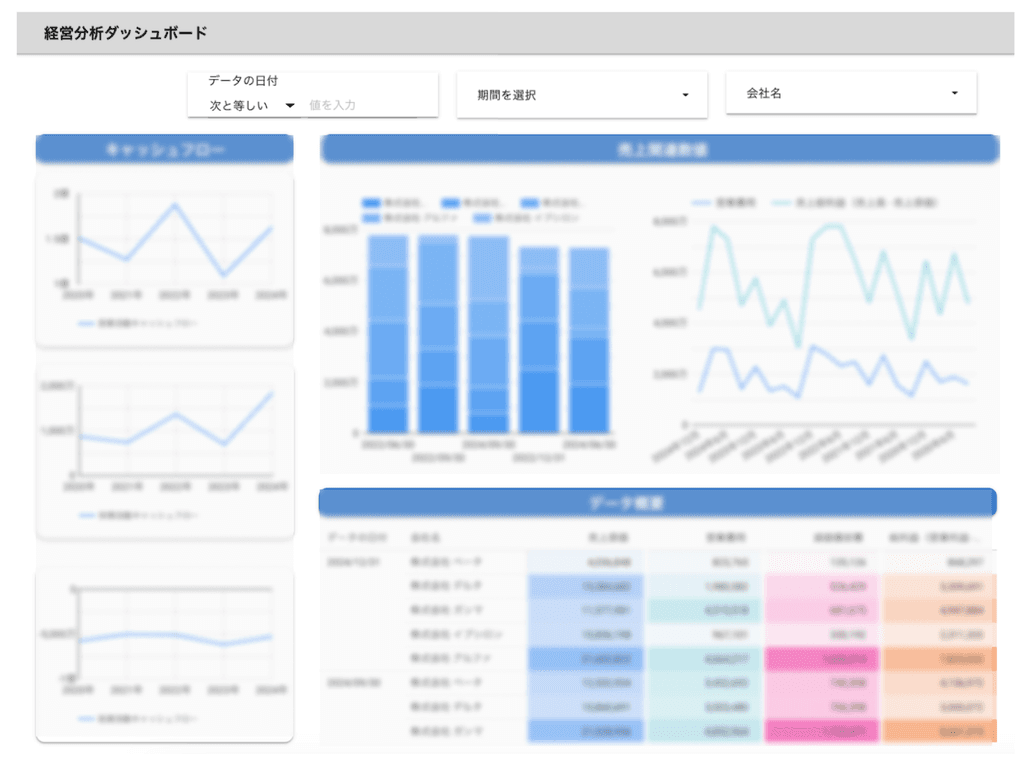Click the 値を入力 input field
The height and width of the screenshot is (759, 1024).
tap(360, 105)
